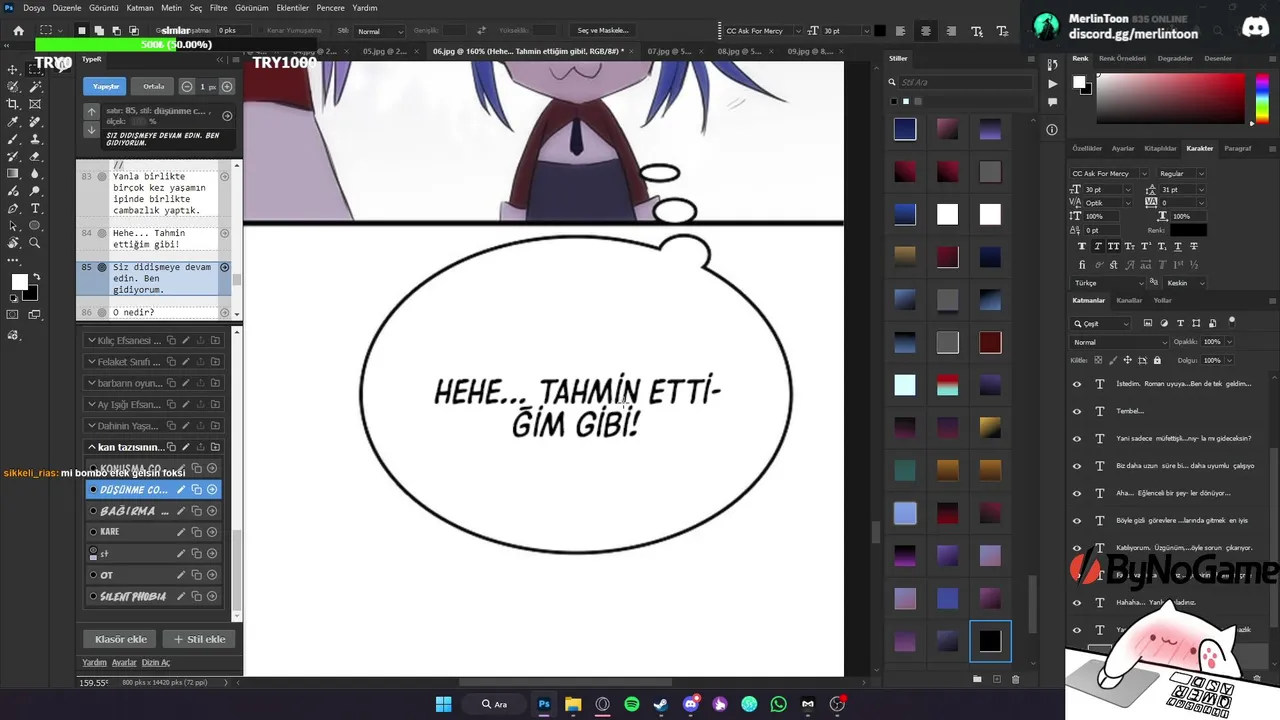Open the Ayarlar link in TypeR
Screen dimensions: 1280x720
(x=124, y=662)
